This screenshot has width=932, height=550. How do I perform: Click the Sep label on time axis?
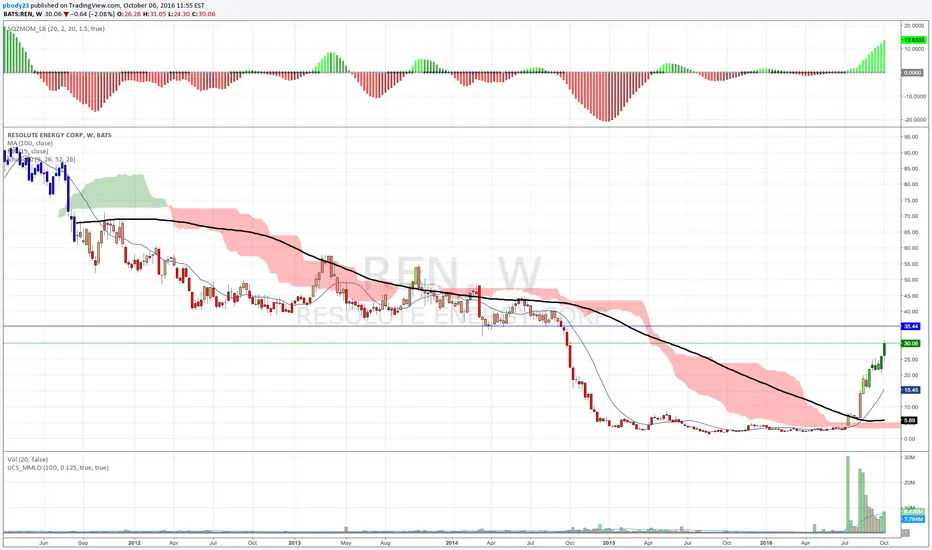click(x=83, y=543)
